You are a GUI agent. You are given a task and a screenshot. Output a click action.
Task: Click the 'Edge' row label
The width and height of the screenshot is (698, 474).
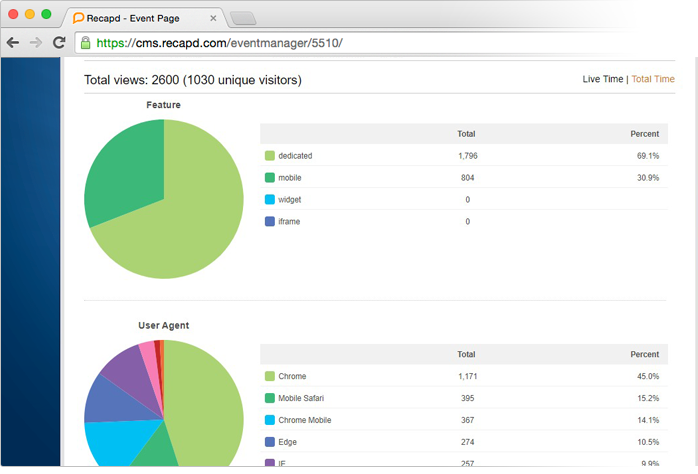pyautogui.click(x=287, y=442)
